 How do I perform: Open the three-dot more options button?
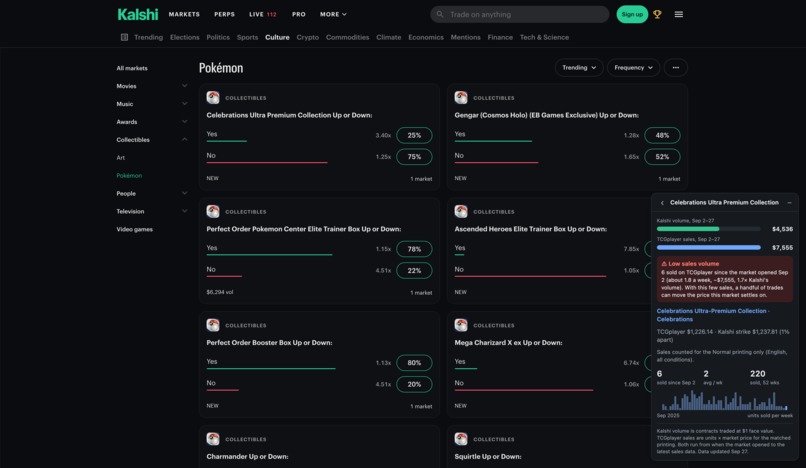click(675, 67)
